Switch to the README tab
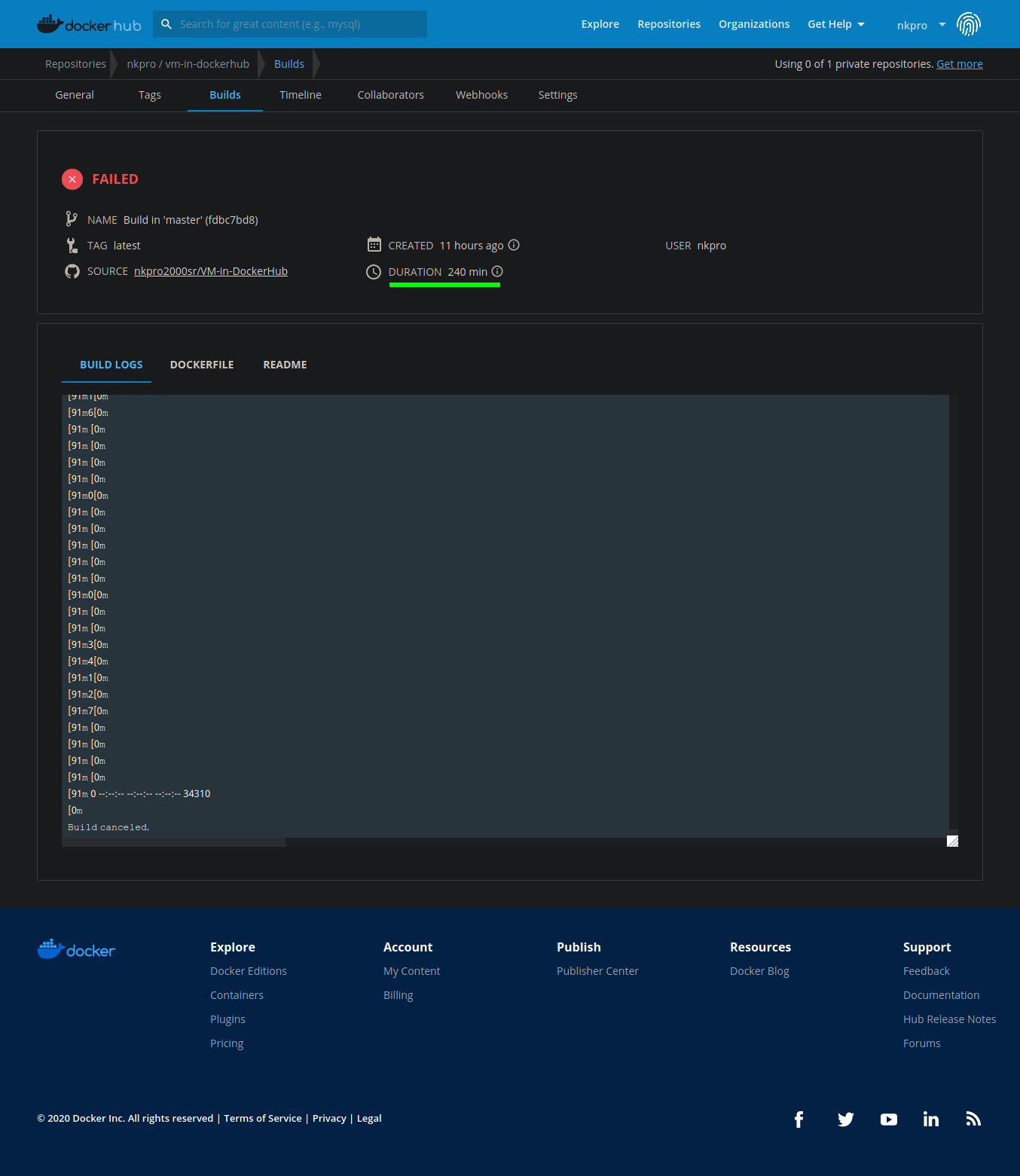Image resolution: width=1020 pixels, height=1176 pixels. [x=285, y=365]
